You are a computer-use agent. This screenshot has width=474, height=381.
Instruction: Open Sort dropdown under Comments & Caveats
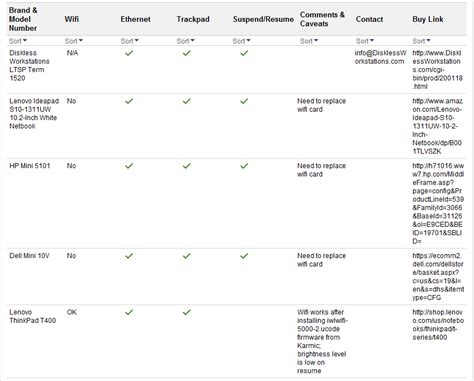pyautogui.click(x=309, y=41)
